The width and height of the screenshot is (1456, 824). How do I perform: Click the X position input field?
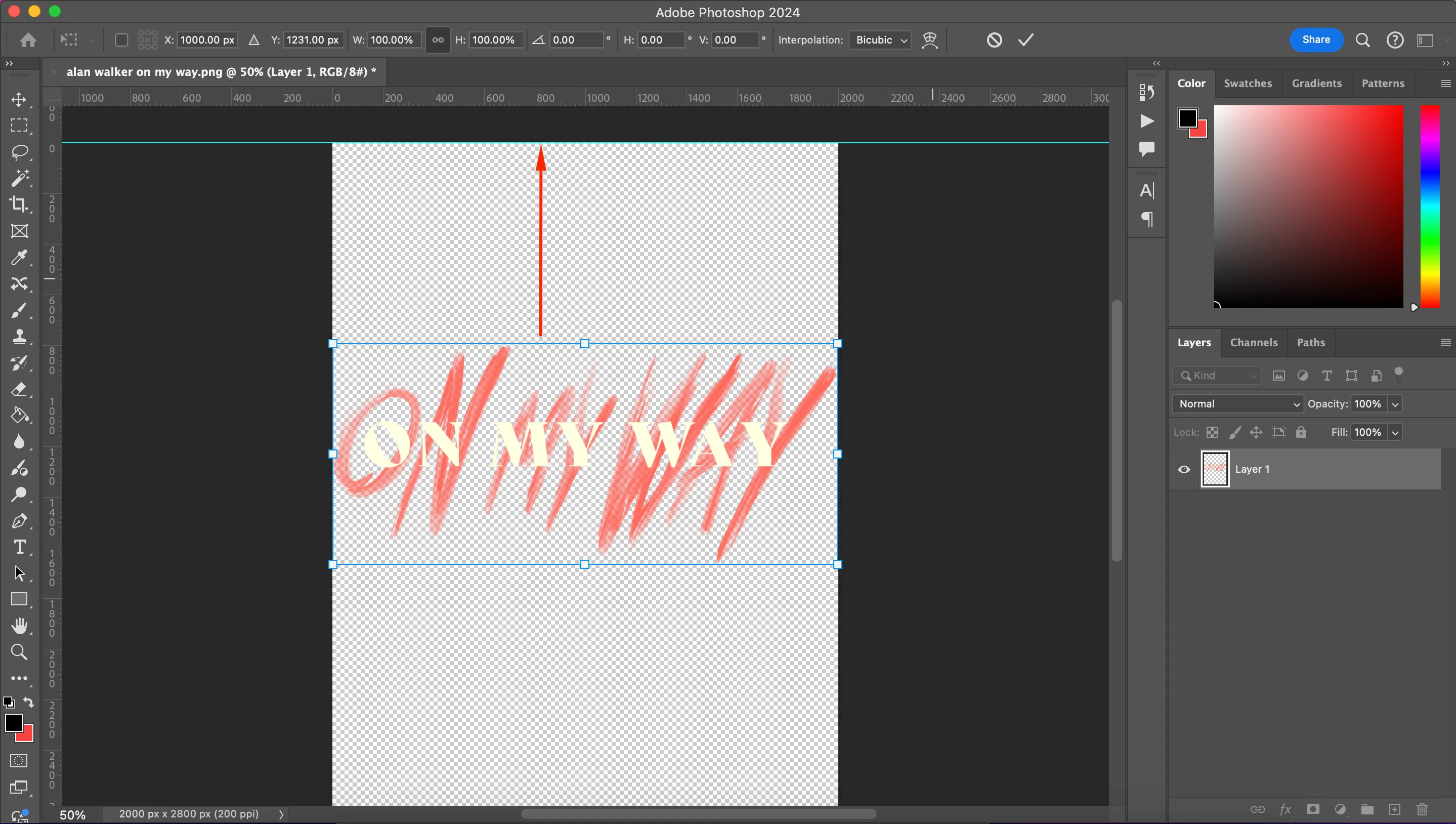tap(207, 39)
